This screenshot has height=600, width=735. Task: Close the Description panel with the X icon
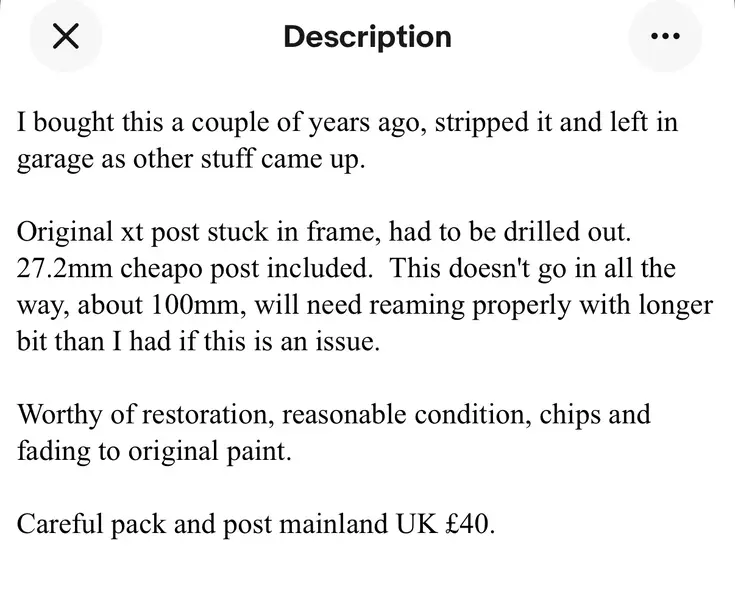[66, 36]
